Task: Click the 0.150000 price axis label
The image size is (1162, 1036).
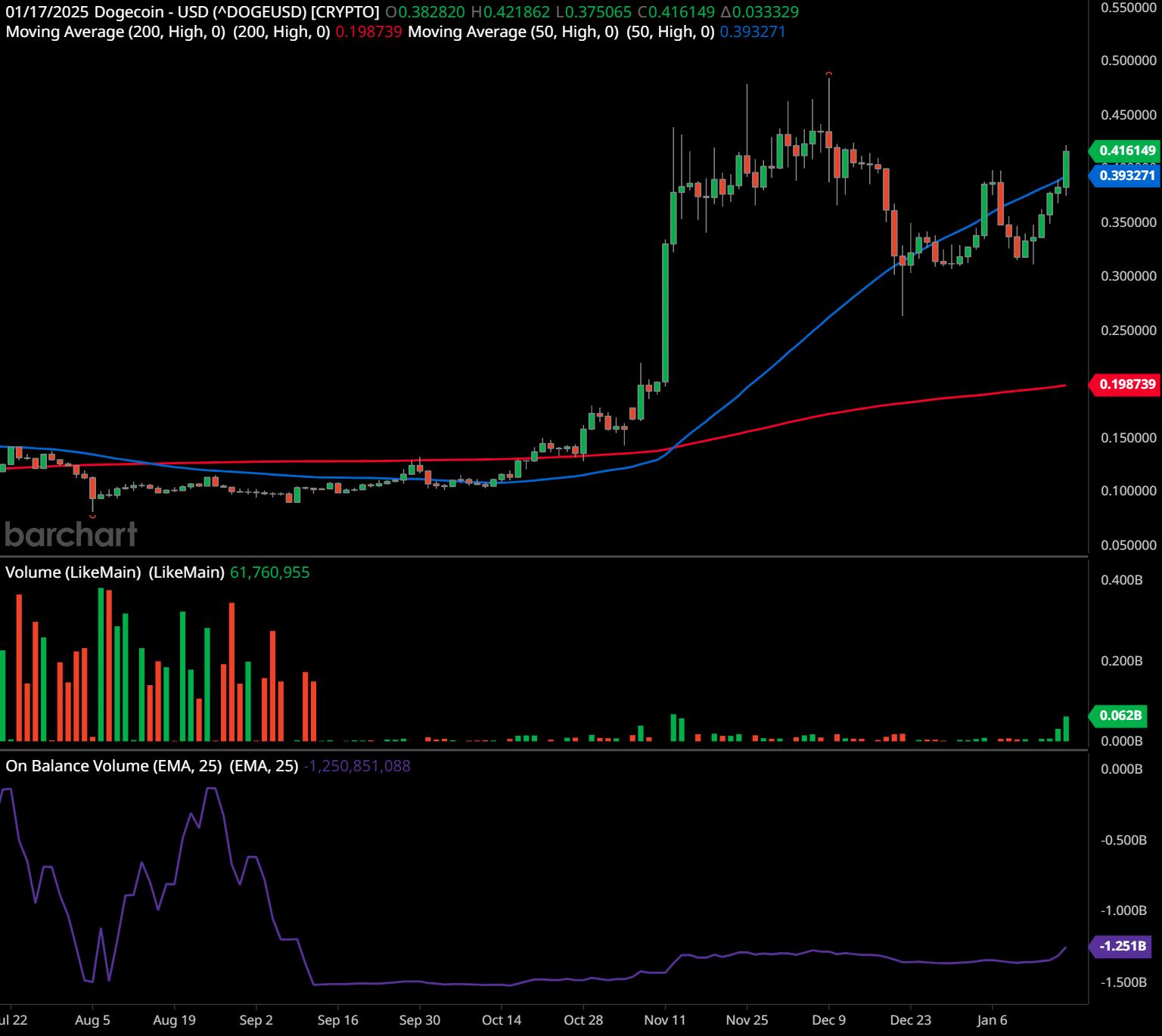Action: pos(1128,438)
